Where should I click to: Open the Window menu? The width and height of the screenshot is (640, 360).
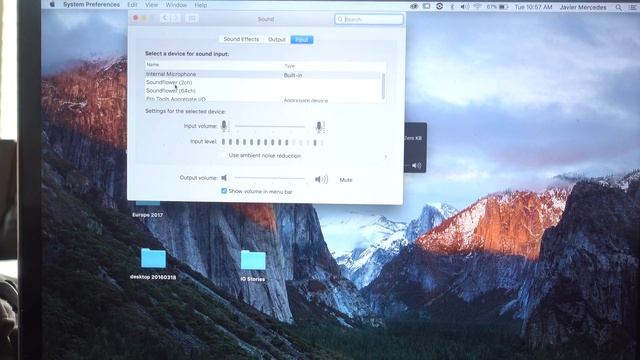click(176, 5)
